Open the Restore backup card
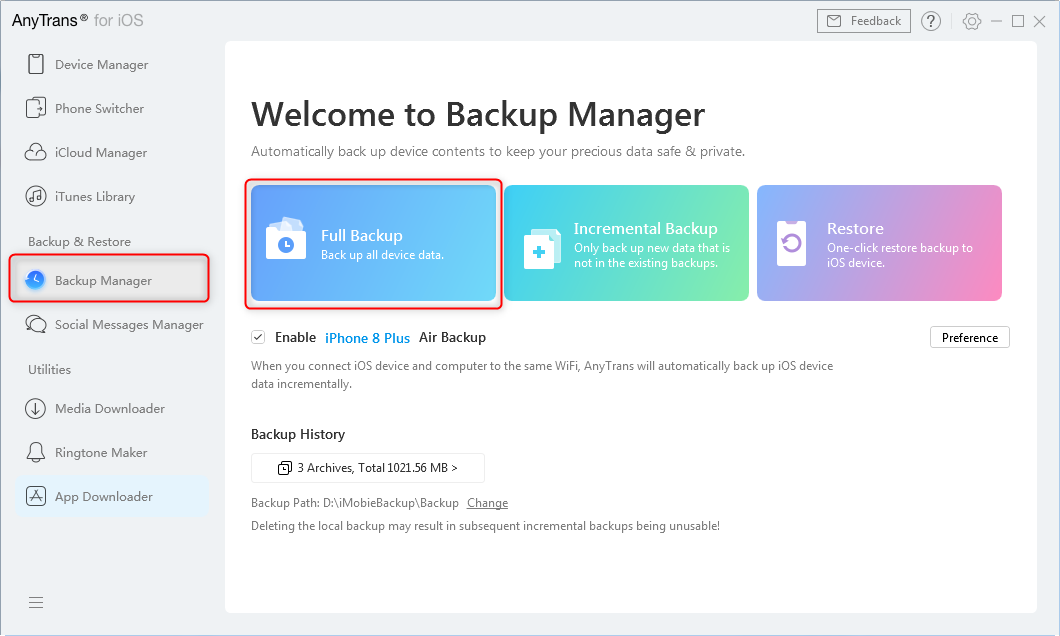Image resolution: width=1060 pixels, height=636 pixels. (x=879, y=243)
